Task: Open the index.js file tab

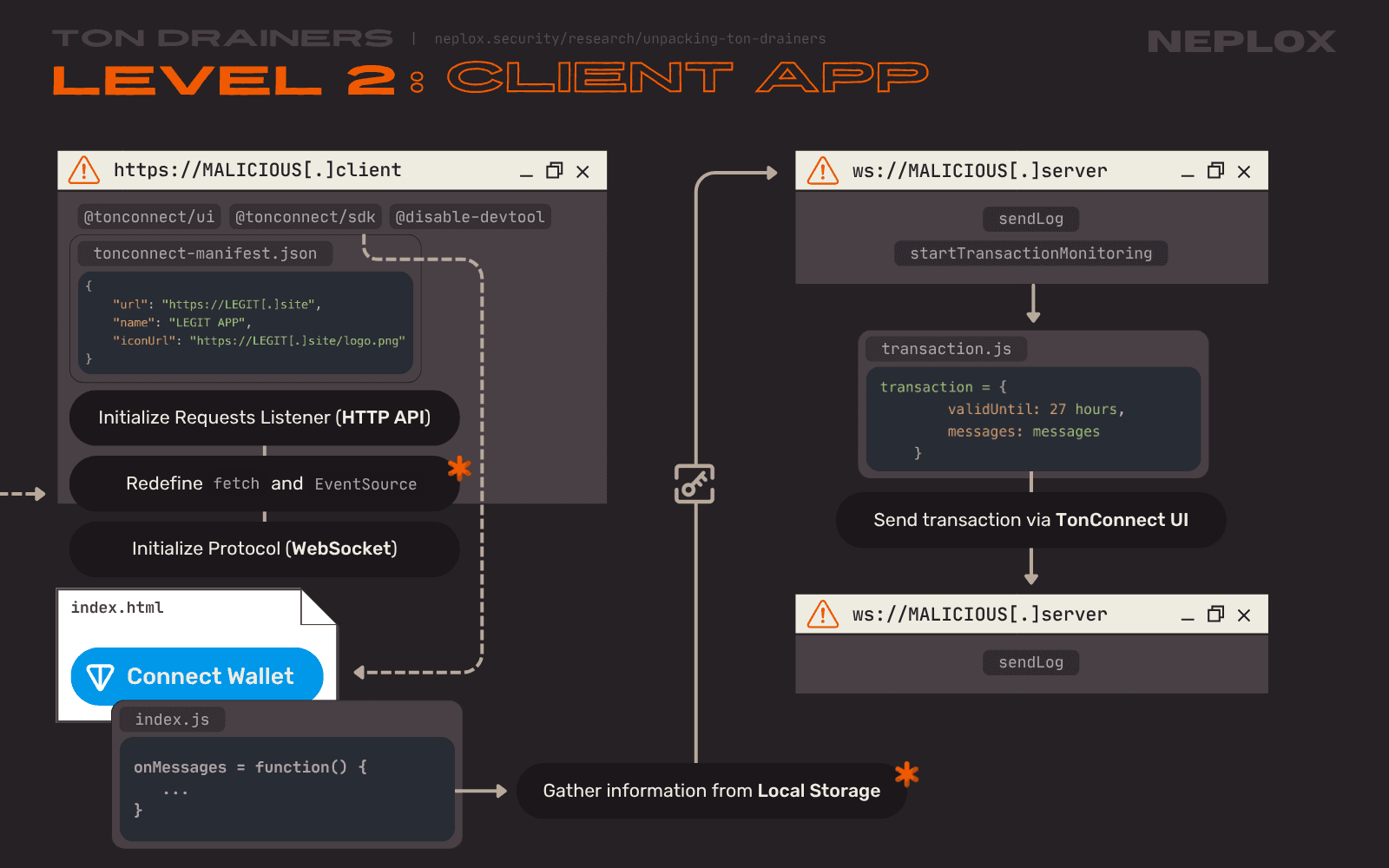Action: [172, 720]
